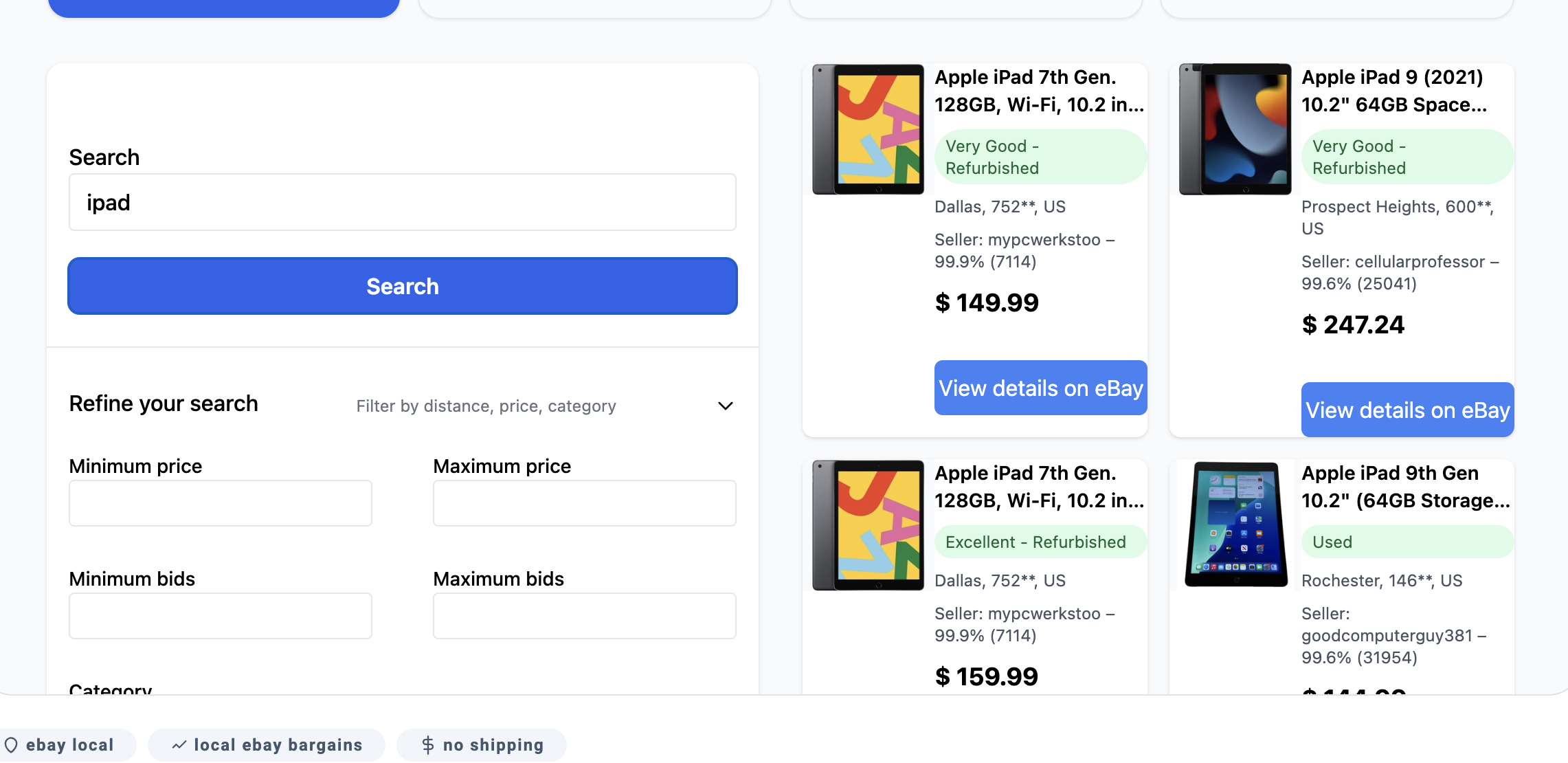Click View details on eBay for the $149.99 iPad

point(1040,388)
